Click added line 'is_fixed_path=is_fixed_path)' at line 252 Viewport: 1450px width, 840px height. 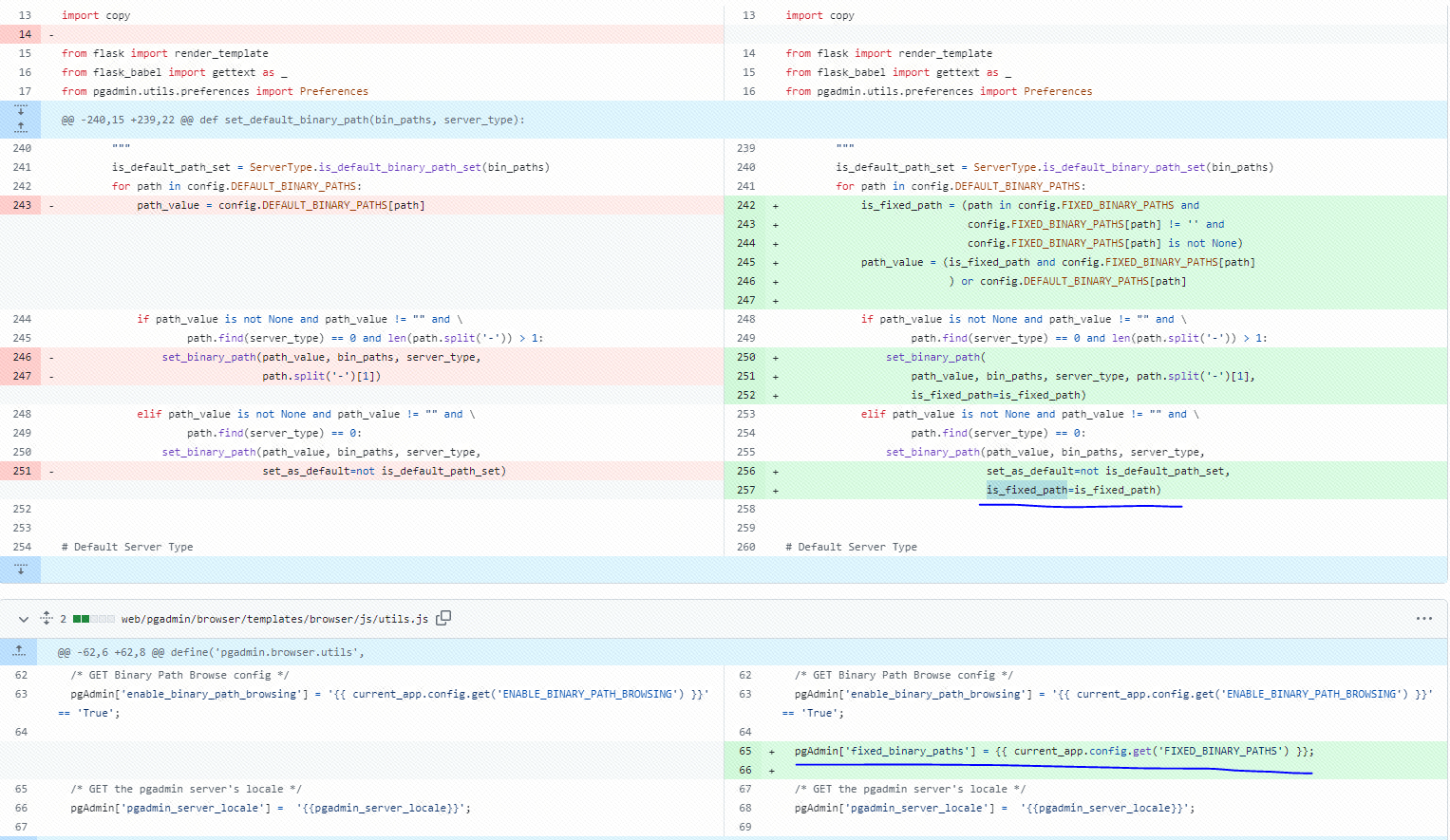pos(999,395)
